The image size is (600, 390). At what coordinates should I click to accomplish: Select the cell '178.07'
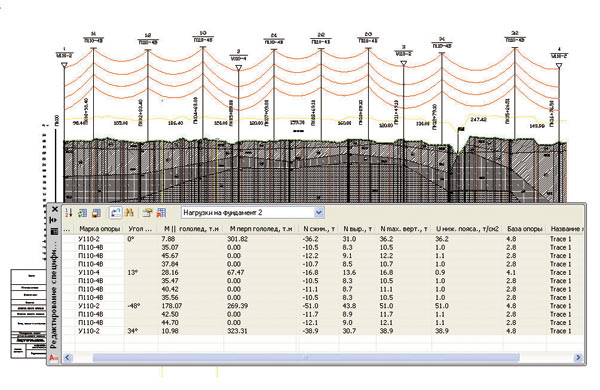(172, 306)
